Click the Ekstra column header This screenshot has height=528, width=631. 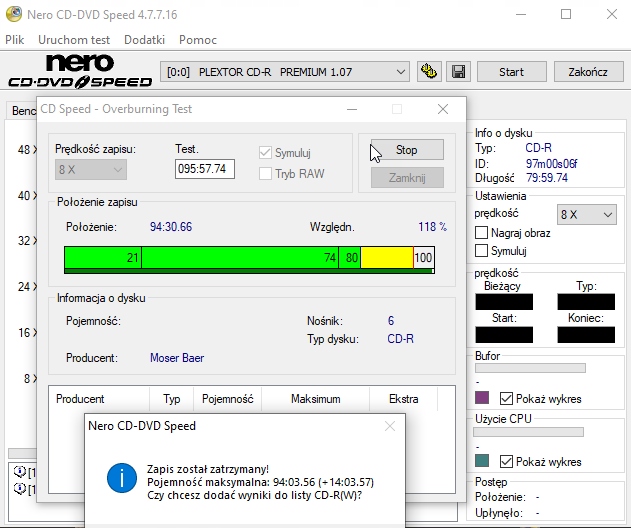[403, 399]
